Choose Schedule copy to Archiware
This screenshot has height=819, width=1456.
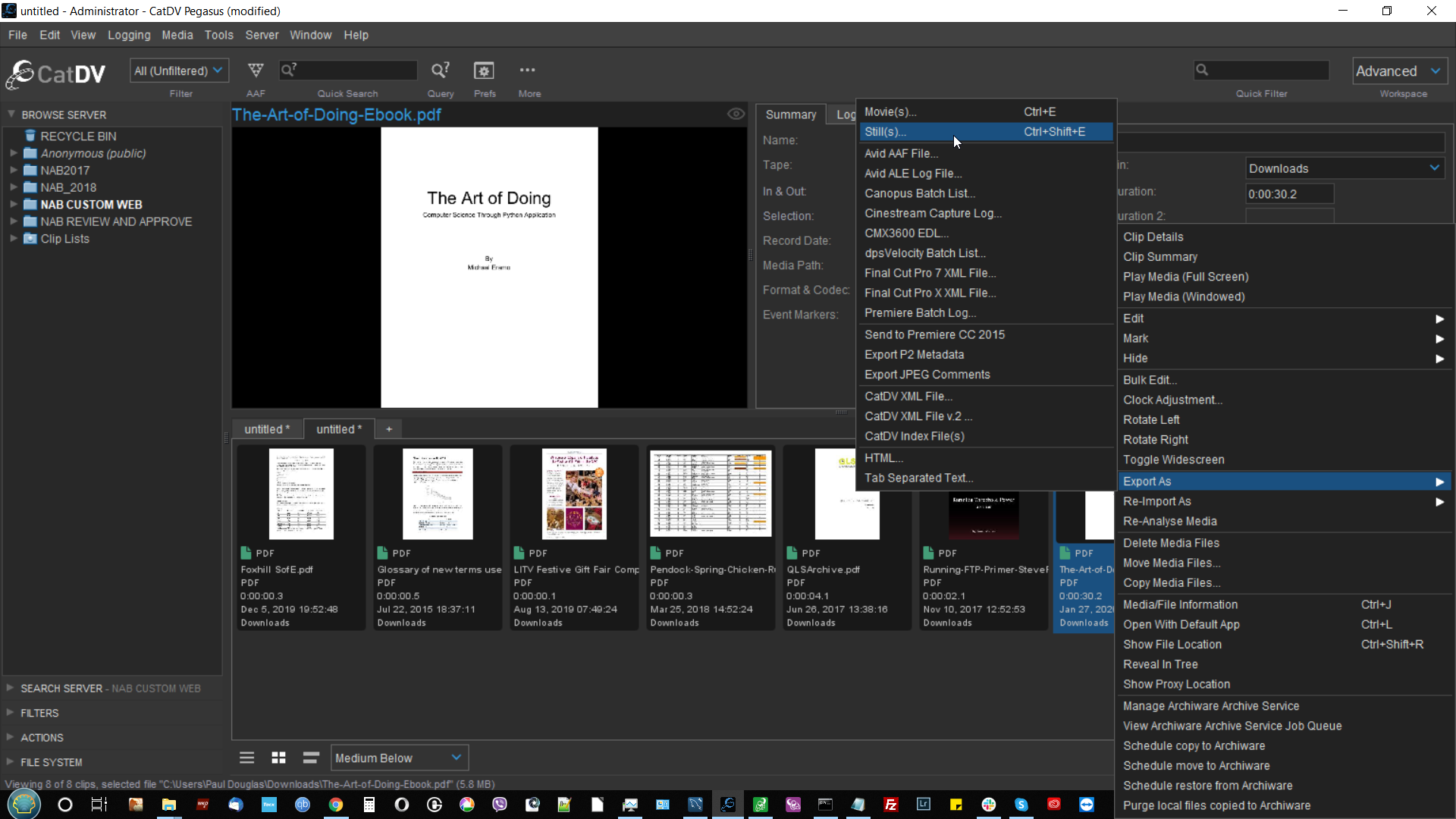pyautogui.click(x=1284, y=746)
